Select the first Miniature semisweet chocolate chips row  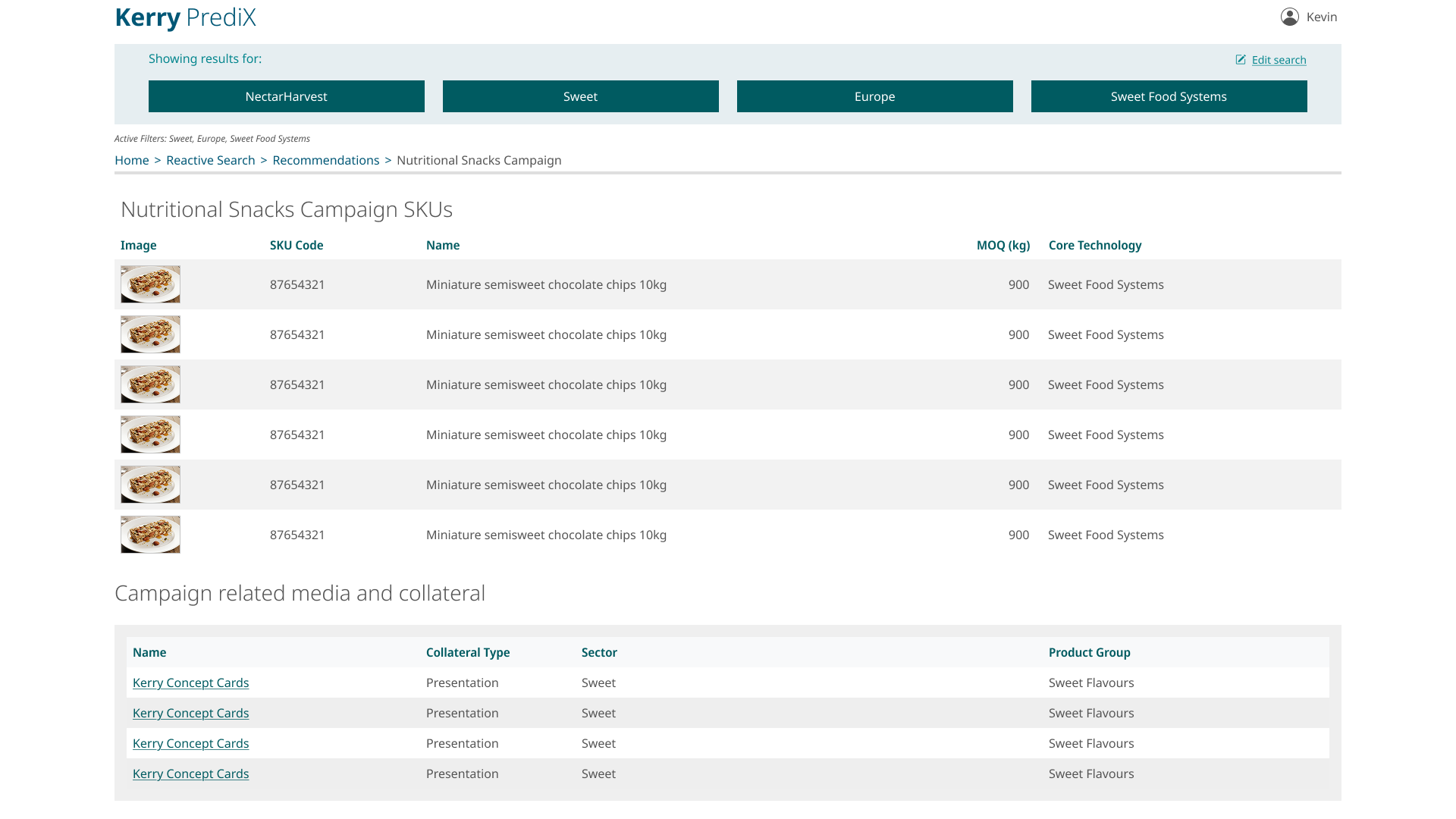tap(545, 284)
